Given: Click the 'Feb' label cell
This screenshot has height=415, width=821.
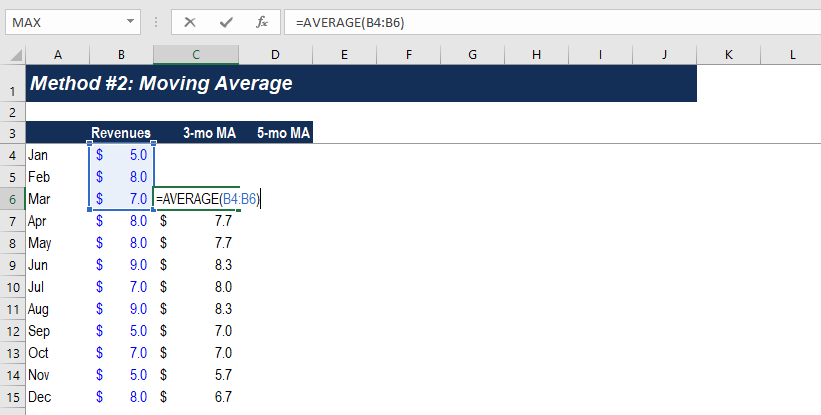Looking at the screenshot, I should pos(58,177).
